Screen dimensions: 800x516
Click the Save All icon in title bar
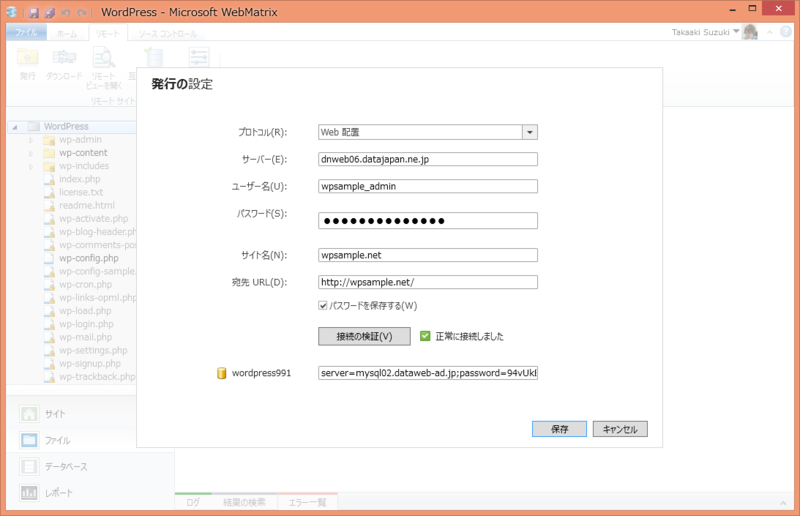pyautogui.click(x=49, y=12)
